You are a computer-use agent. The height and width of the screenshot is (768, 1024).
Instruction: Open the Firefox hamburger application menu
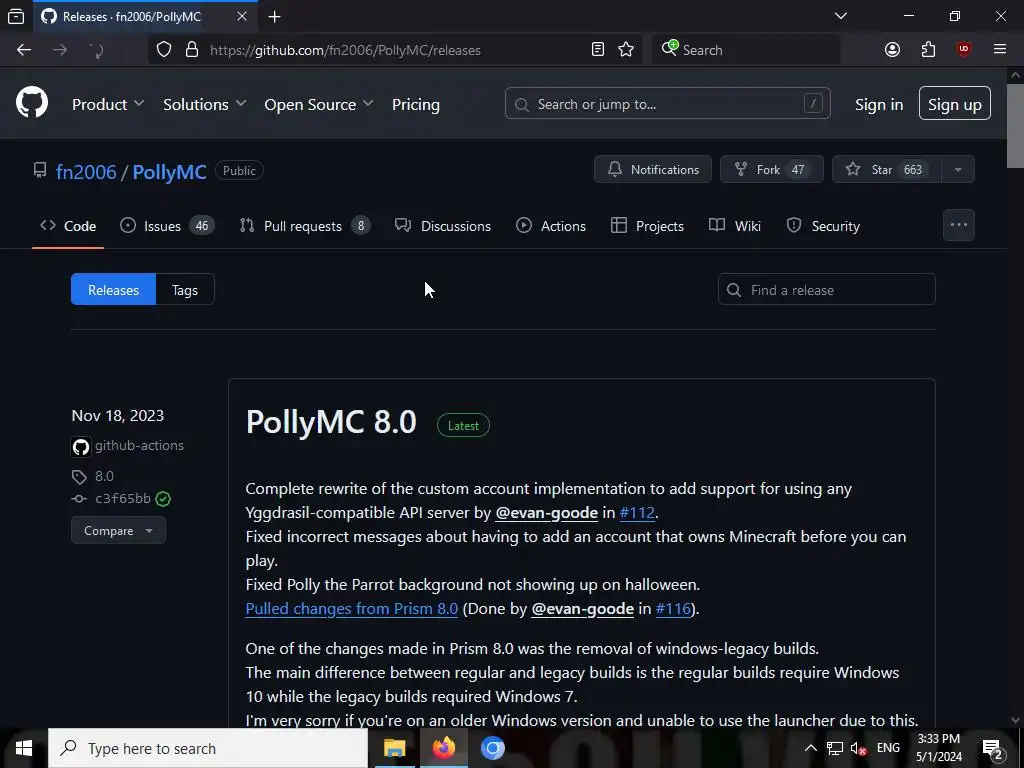coord(1000,50)
